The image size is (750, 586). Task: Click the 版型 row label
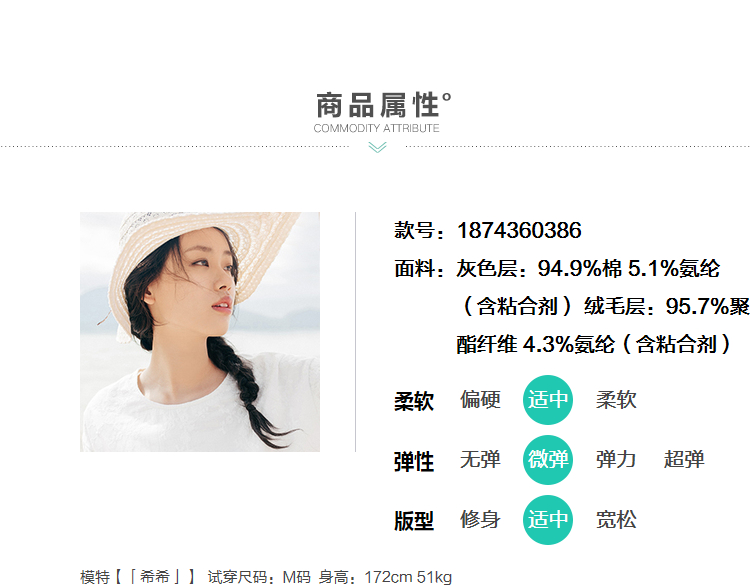point(414,521)
